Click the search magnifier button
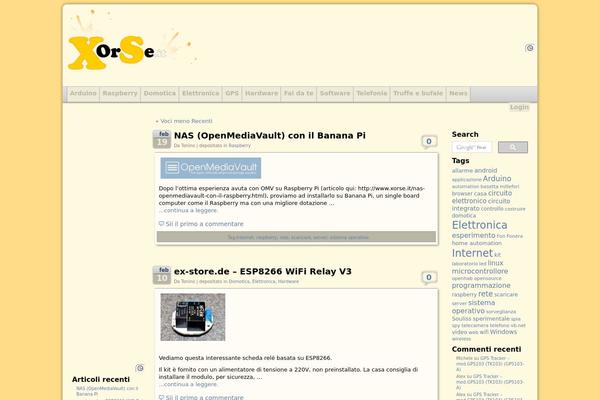 513,147
